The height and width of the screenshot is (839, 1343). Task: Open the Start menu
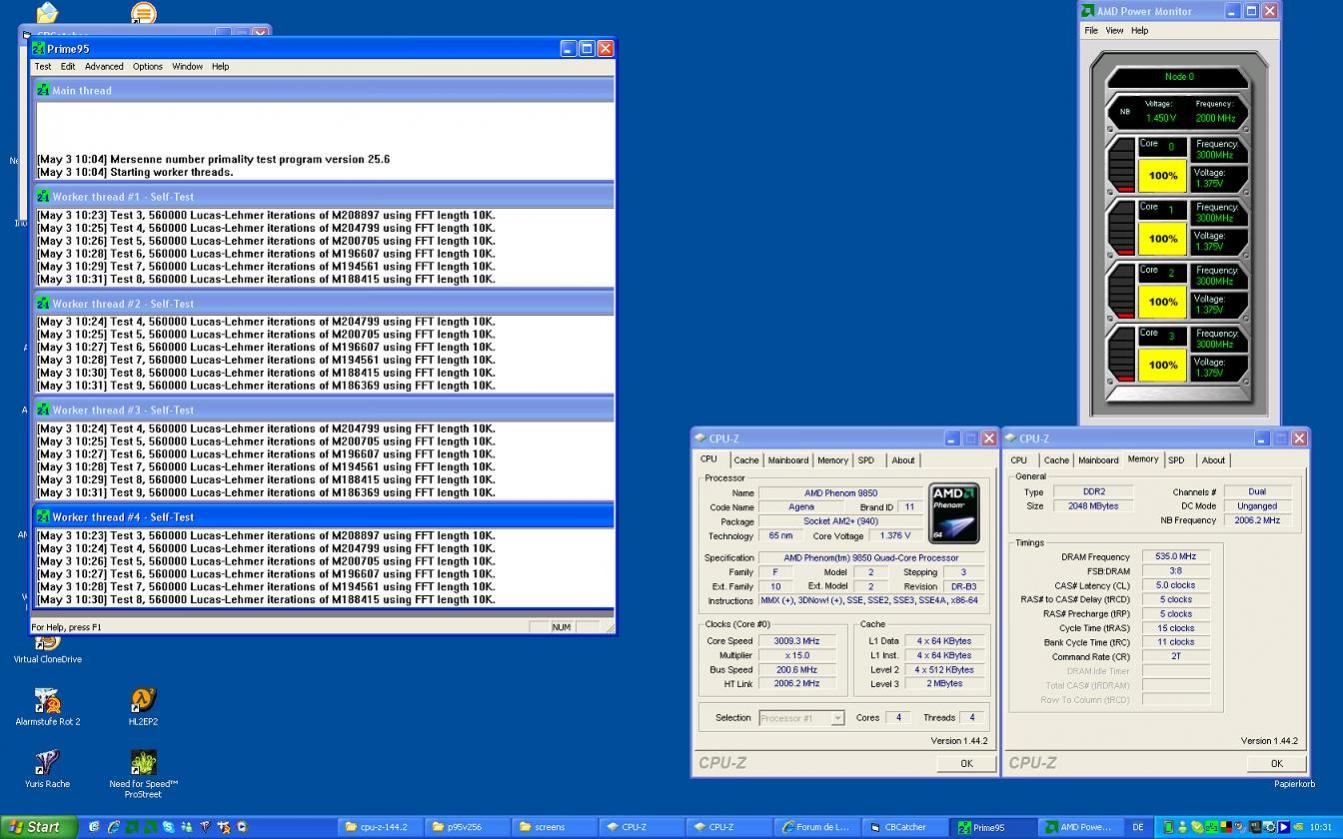pyautogui.click(x=38, y=827)
